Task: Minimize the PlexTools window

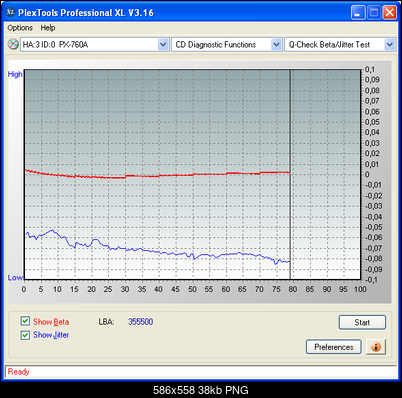Action: (358, 13)
